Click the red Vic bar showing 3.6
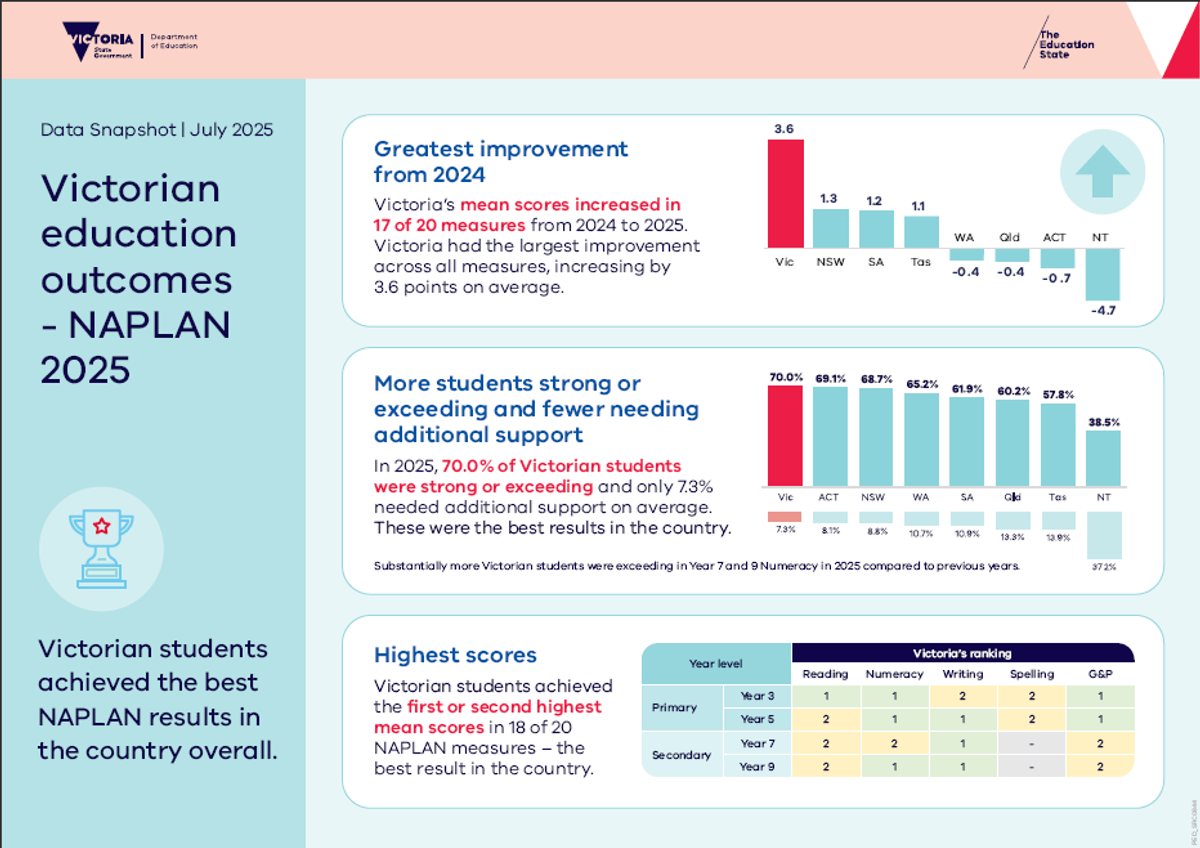The image size is (1200, 848). point(785,193)
